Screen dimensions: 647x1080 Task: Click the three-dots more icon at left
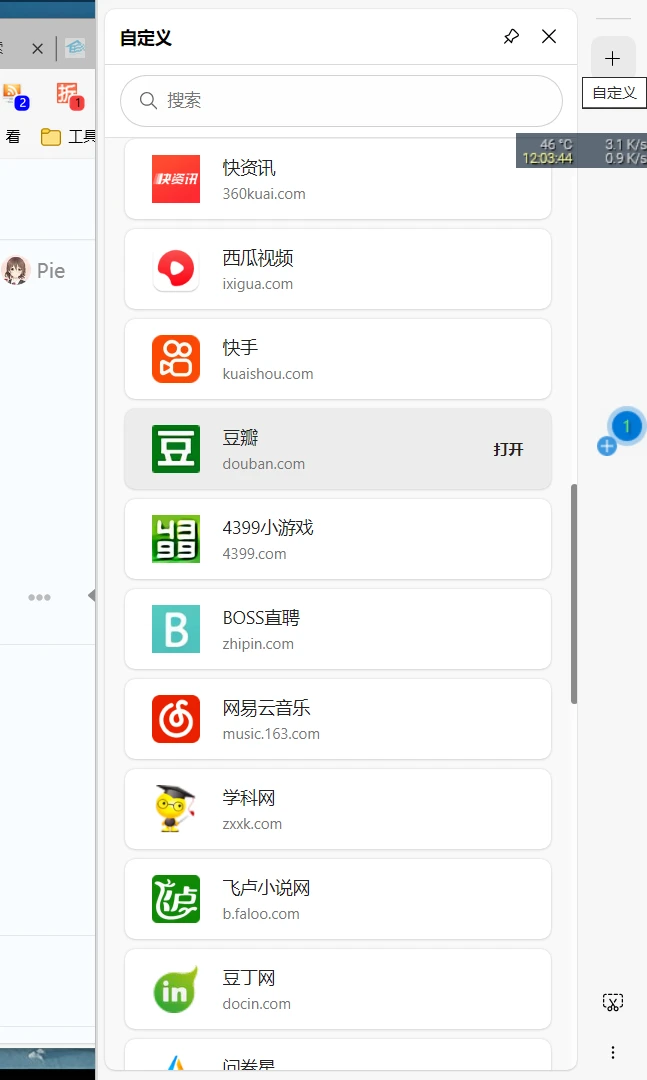[x=39, y=597]
